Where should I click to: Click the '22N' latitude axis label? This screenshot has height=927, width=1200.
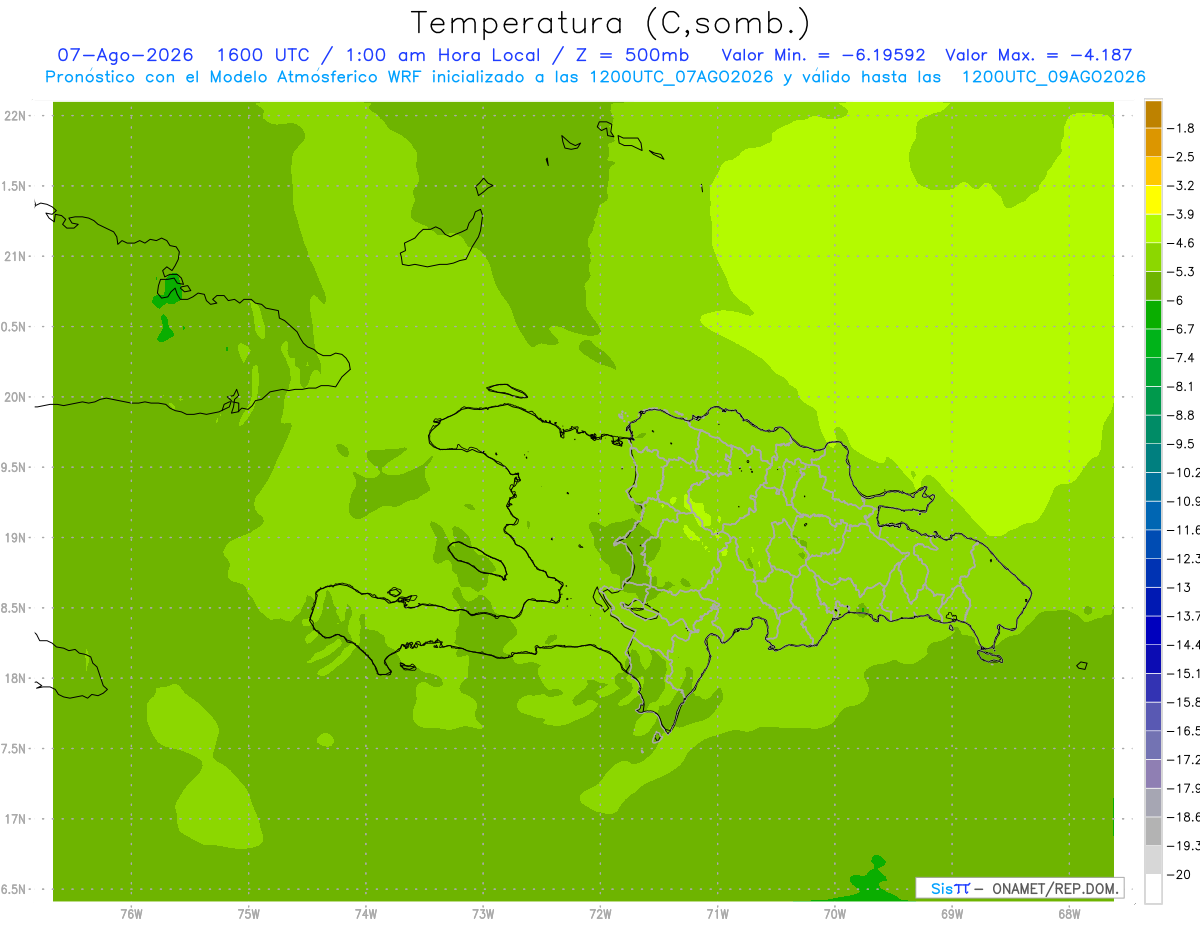15,116
